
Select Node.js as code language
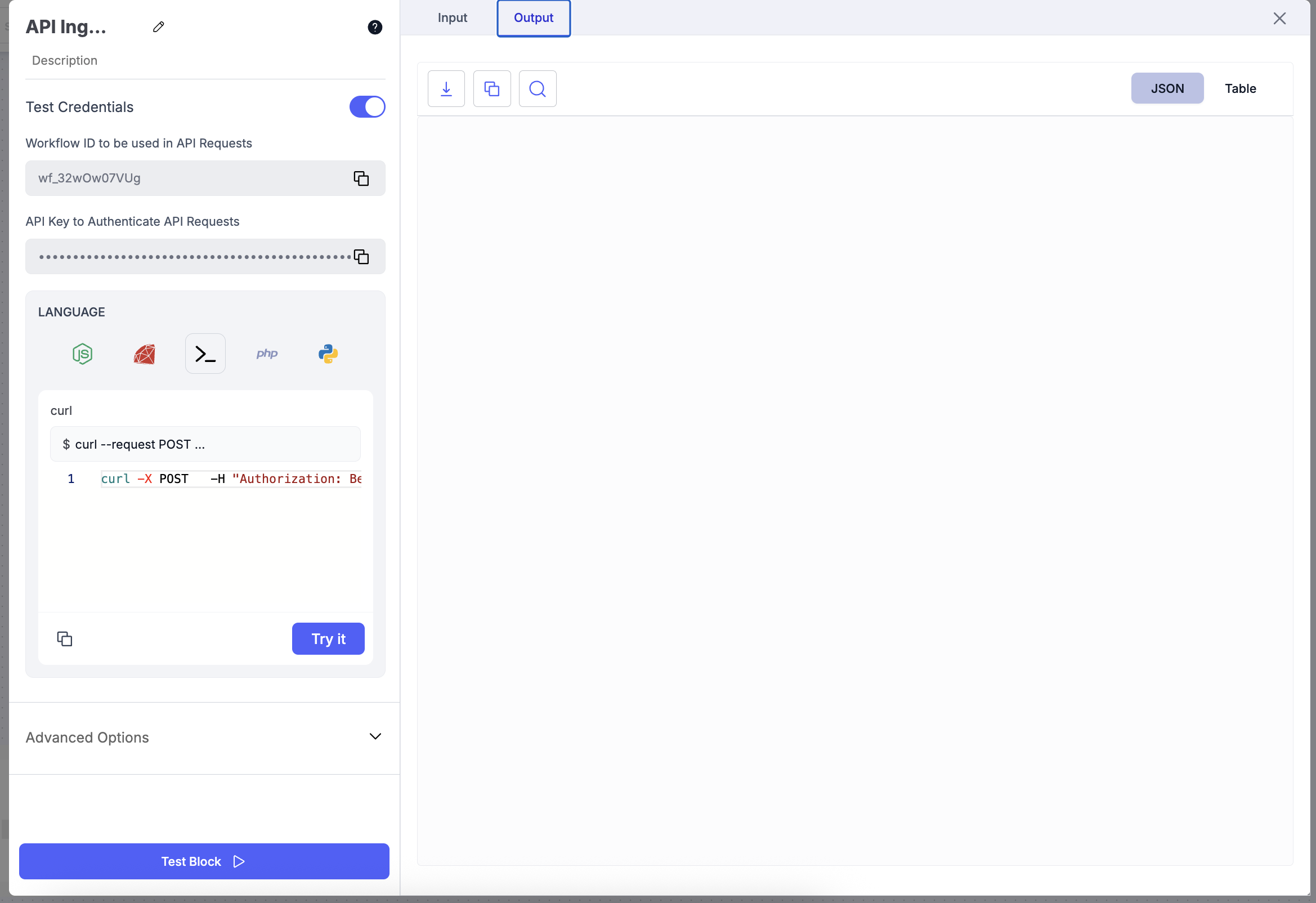pyautogui.click(x=83, y=354)
